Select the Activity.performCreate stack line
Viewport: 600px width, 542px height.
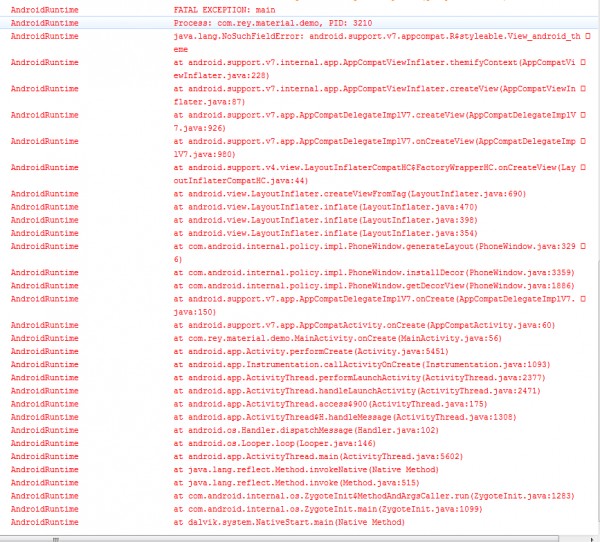[x=311, y=351]
